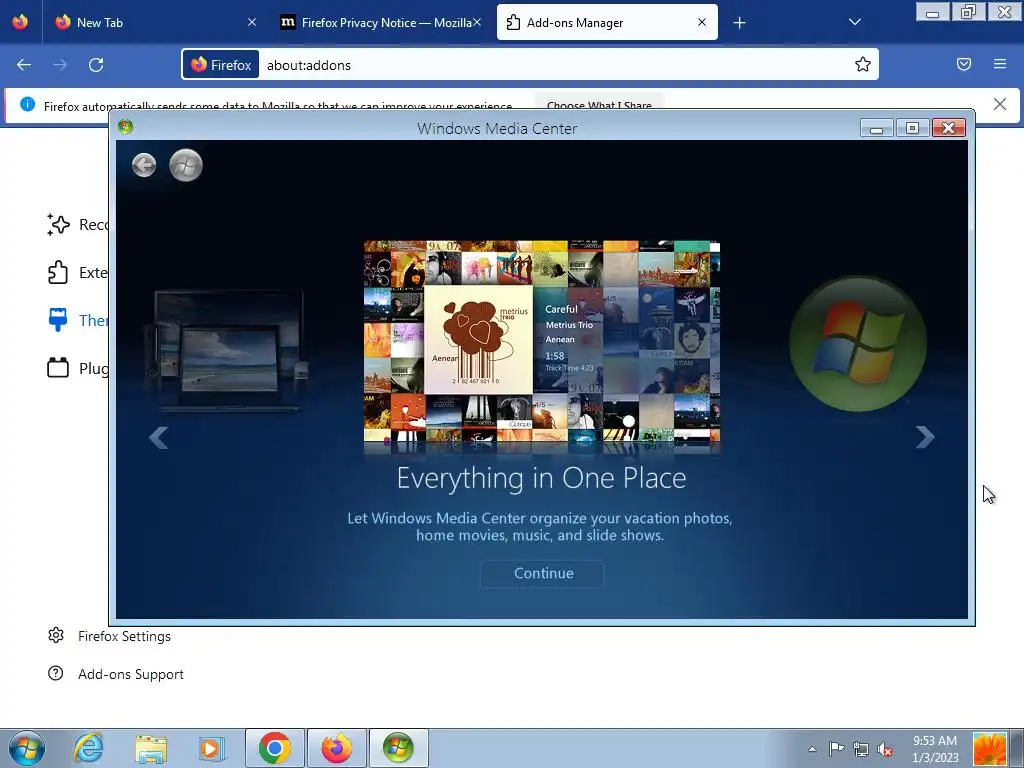Focus the about:addons address field
This screenshot has width=1024, height=768.
pos(555,65)
